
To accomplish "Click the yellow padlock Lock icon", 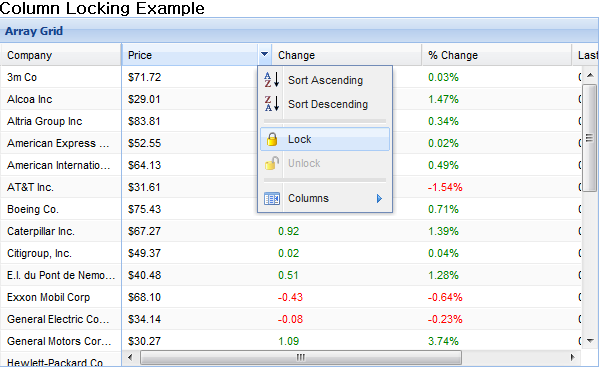I will point(272,139).
